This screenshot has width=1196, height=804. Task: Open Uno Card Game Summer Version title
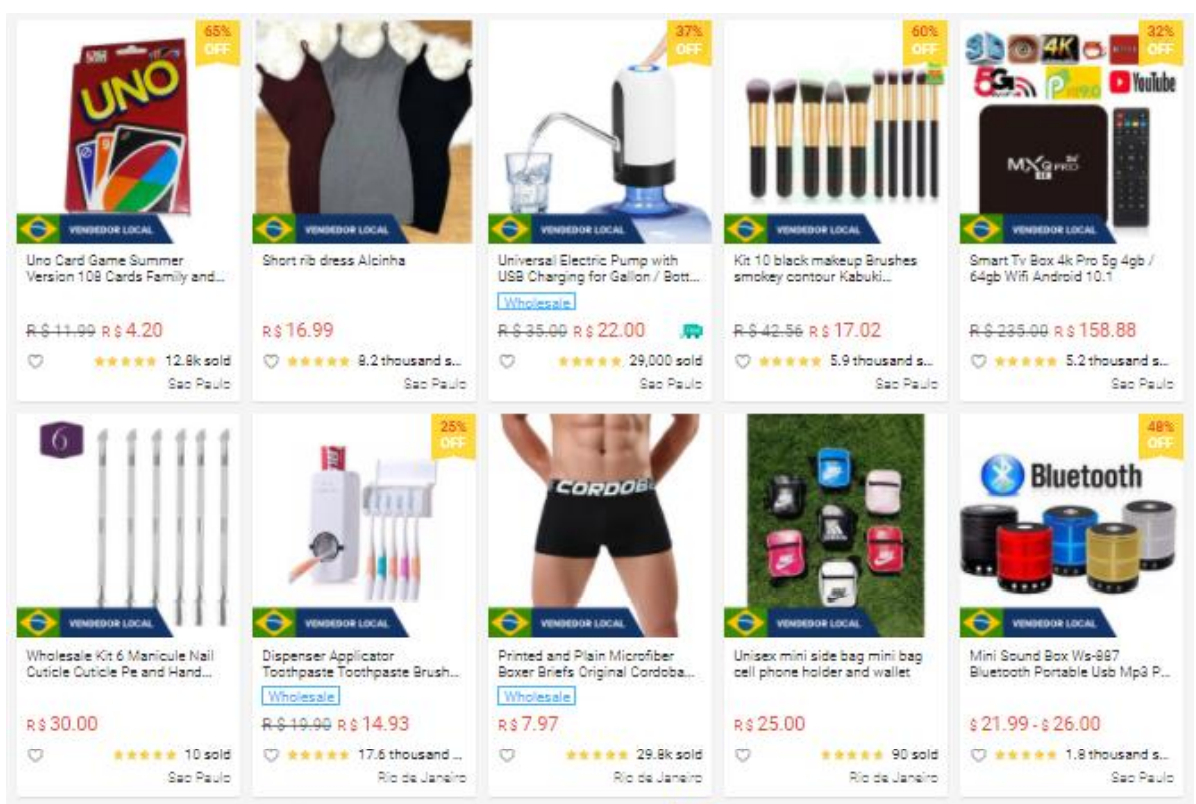125,269
